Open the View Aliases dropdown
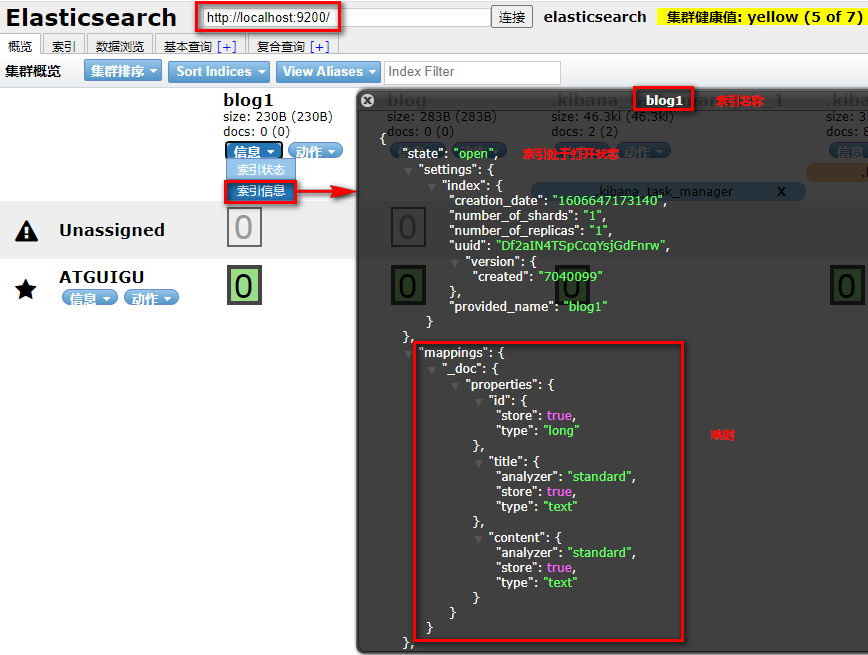 point(328,71)
